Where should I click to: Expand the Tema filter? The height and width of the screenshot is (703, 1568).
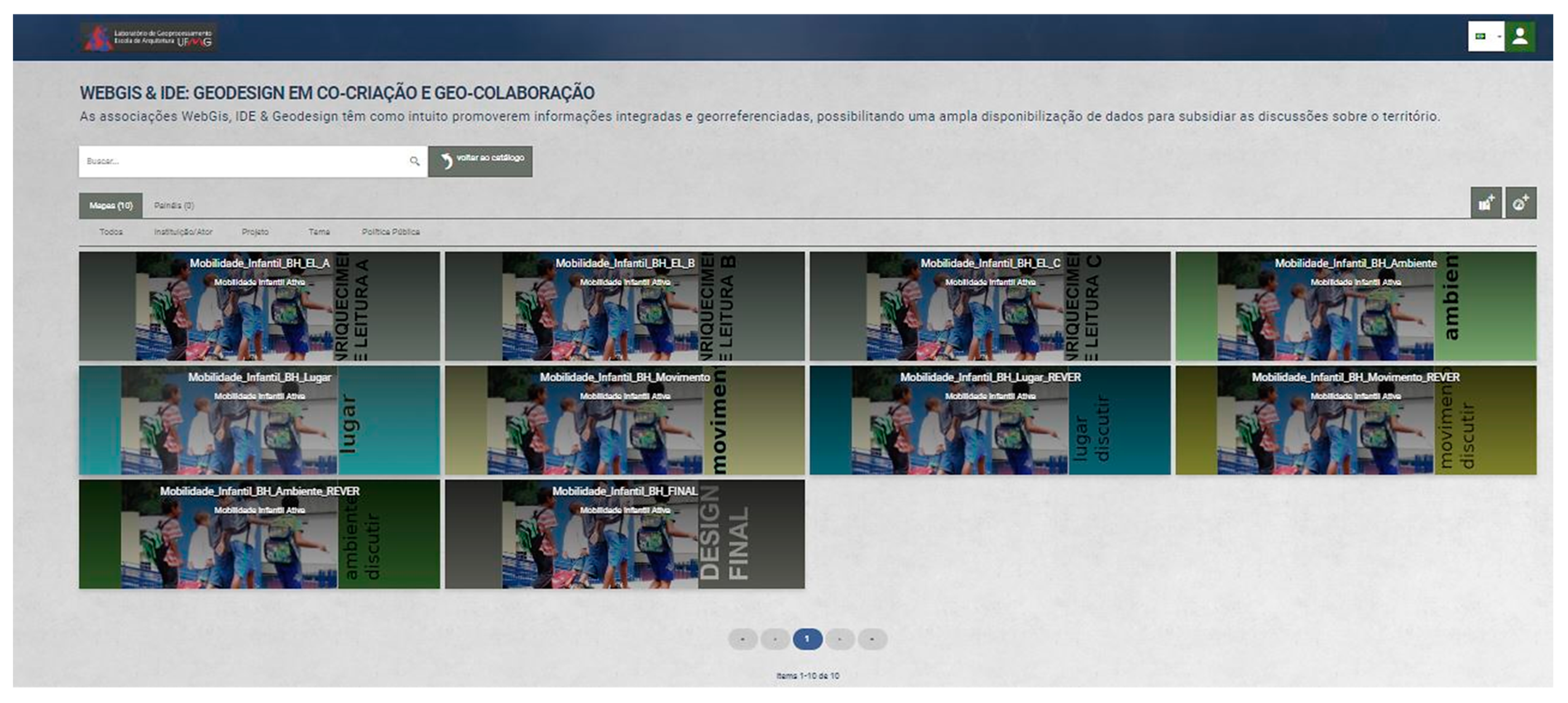tap(319, 232)
